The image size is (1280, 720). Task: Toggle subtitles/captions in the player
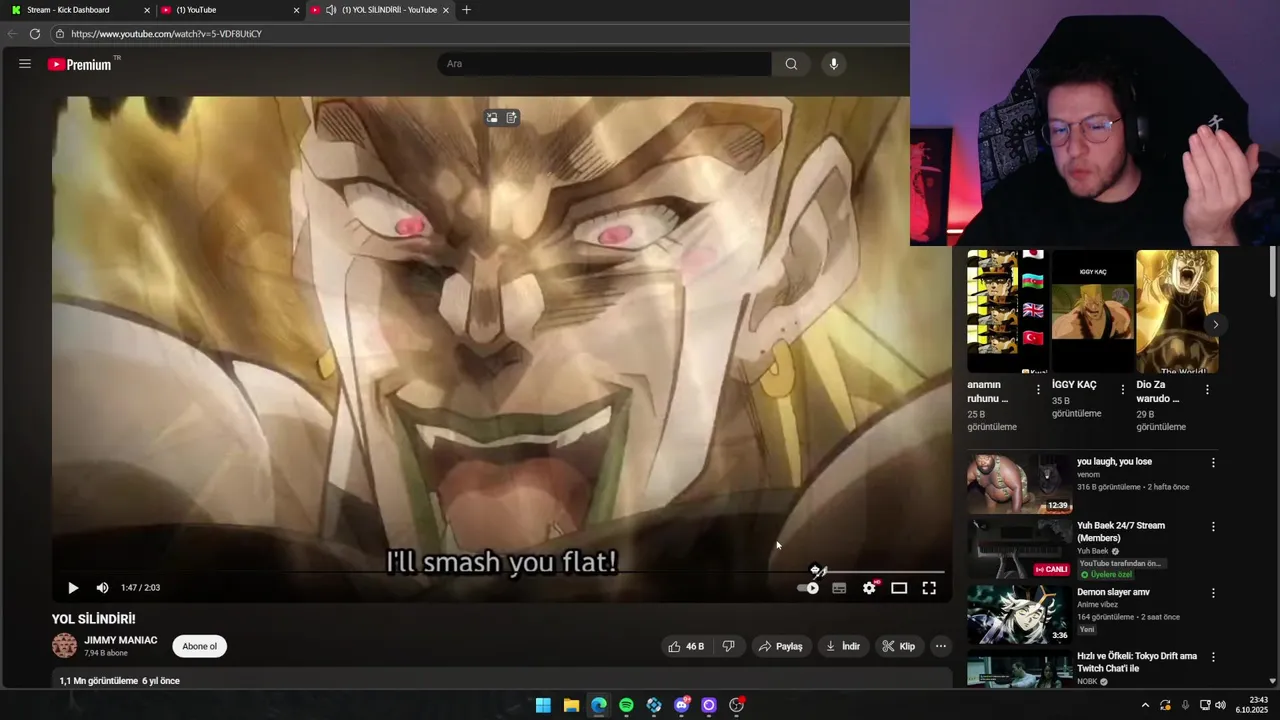pos(839,588)
